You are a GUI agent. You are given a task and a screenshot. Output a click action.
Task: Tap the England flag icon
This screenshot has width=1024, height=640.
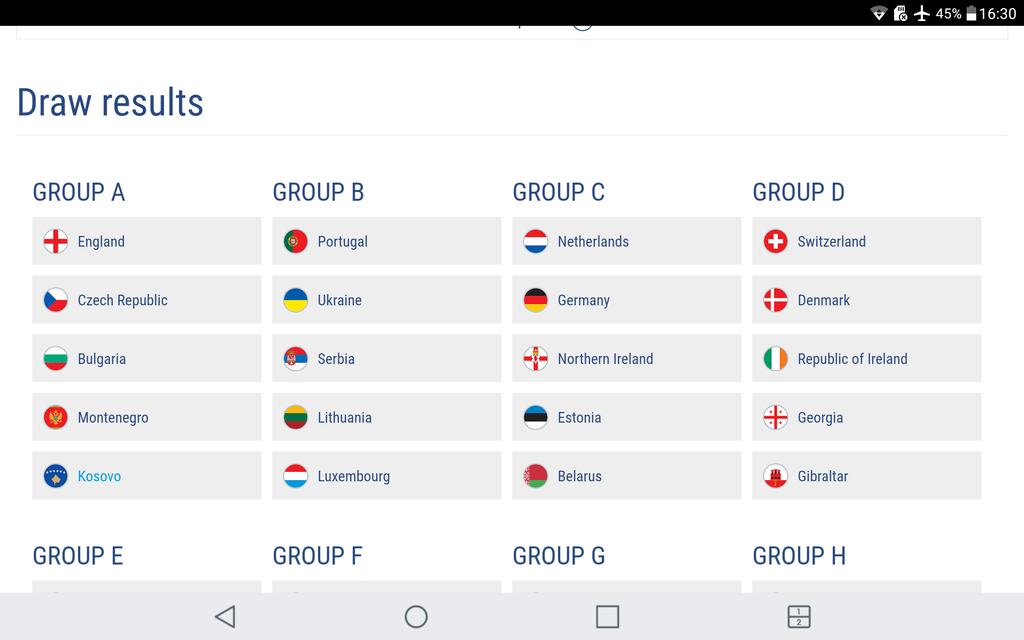click(x=56, y=241)
